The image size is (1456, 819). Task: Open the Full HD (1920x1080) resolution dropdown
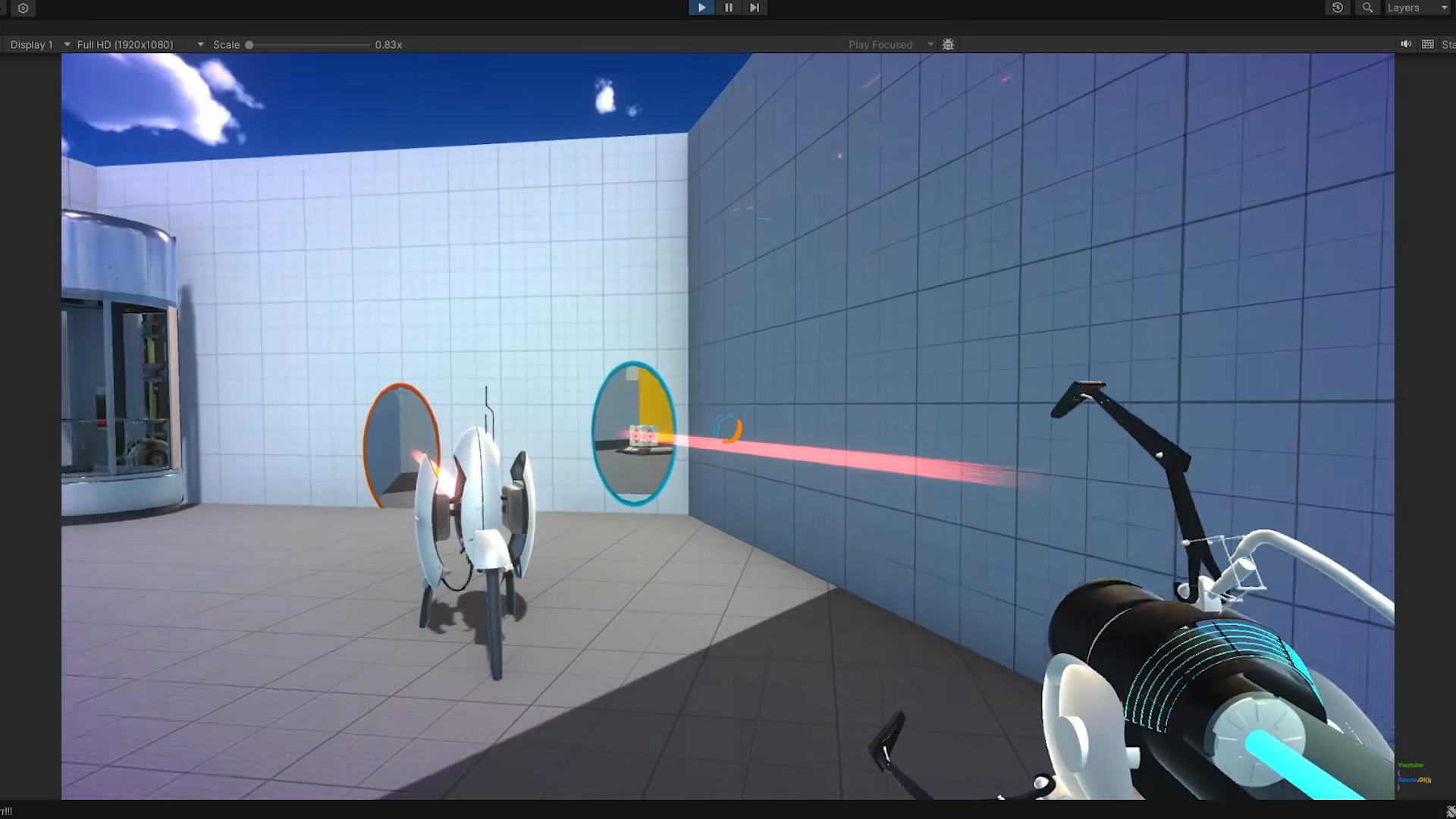(140, 45)
